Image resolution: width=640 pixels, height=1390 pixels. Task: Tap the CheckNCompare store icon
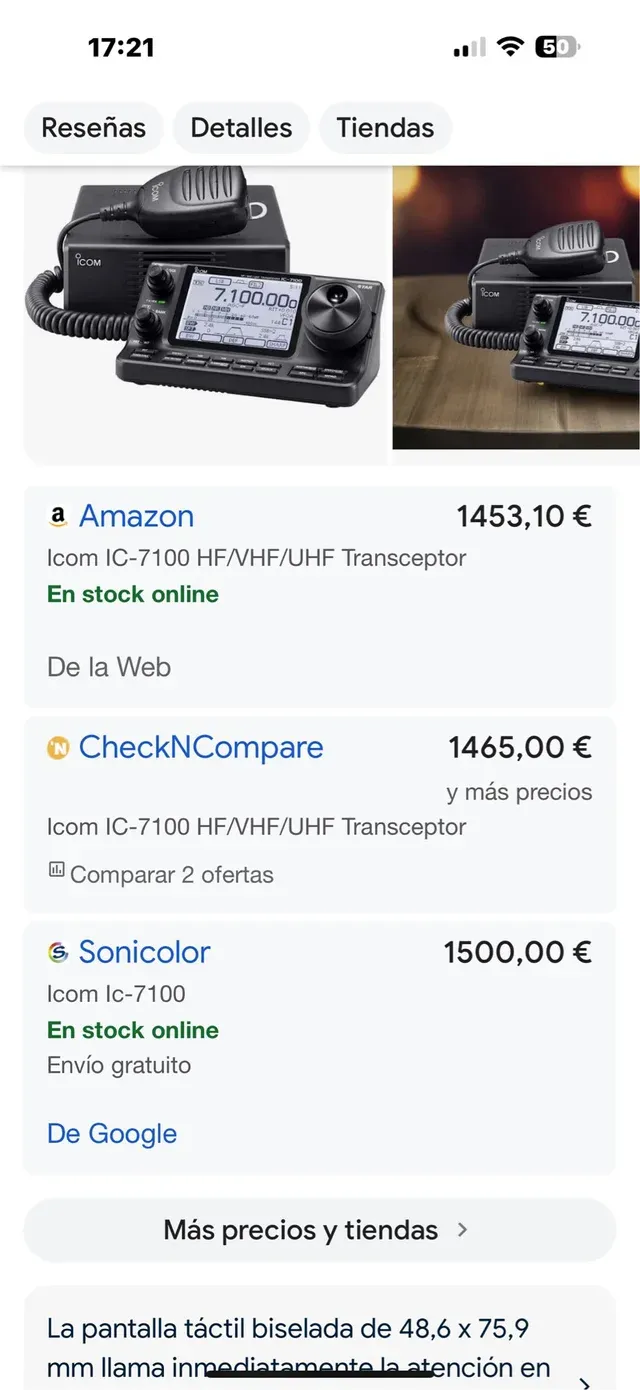tap(58, 748)
